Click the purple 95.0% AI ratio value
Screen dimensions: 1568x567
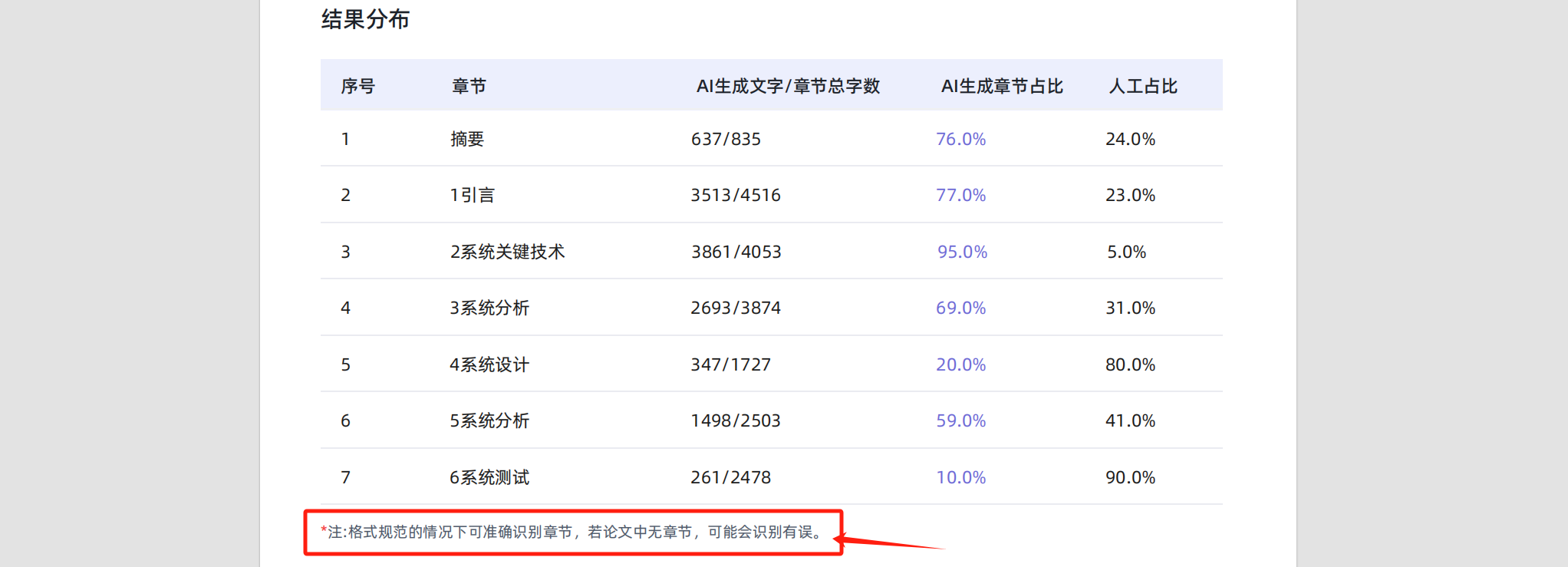click(962, 252)
